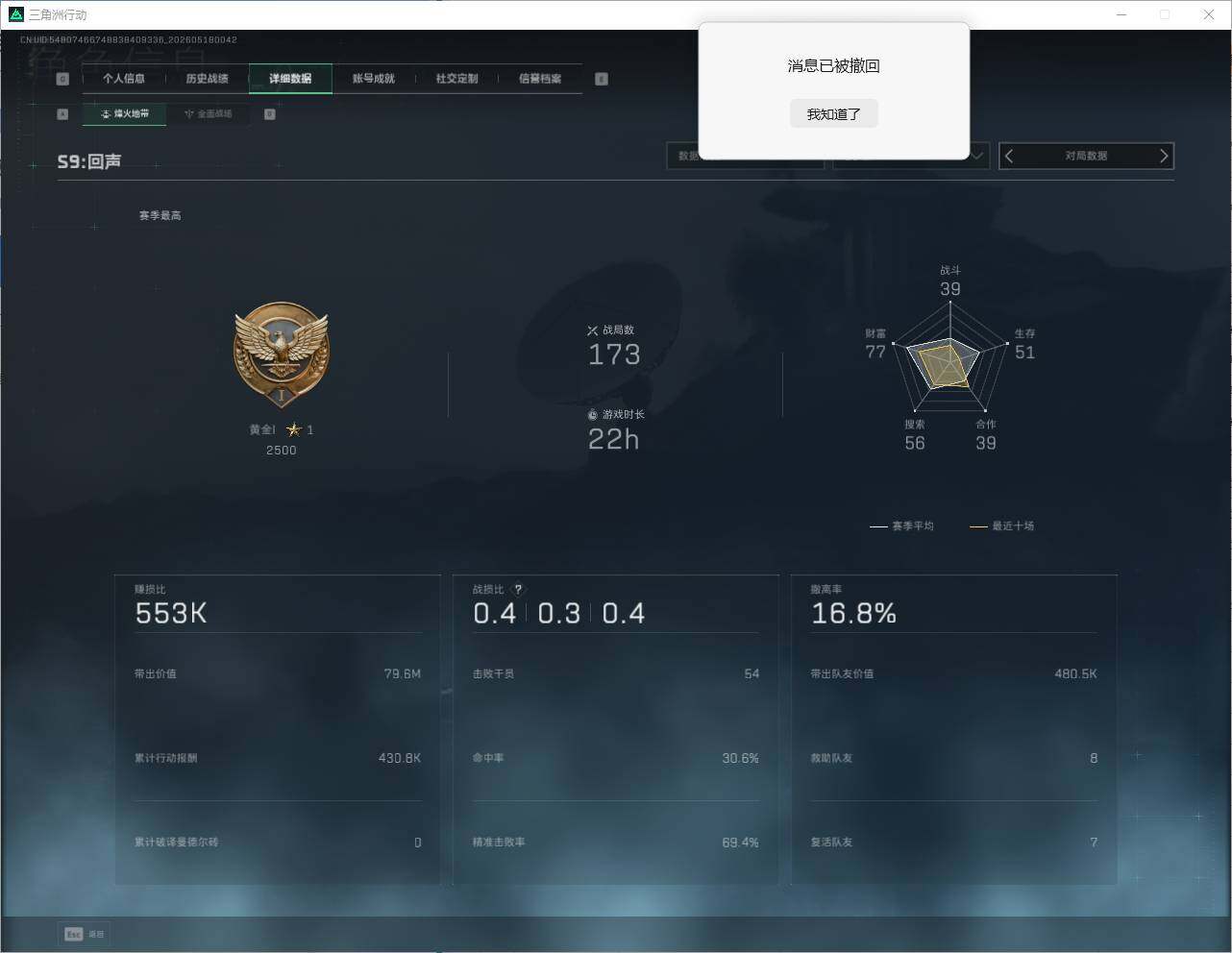Click the 三角洲行动 app icon in the title bar
1232x953 pixels.
tap(15, 14)
